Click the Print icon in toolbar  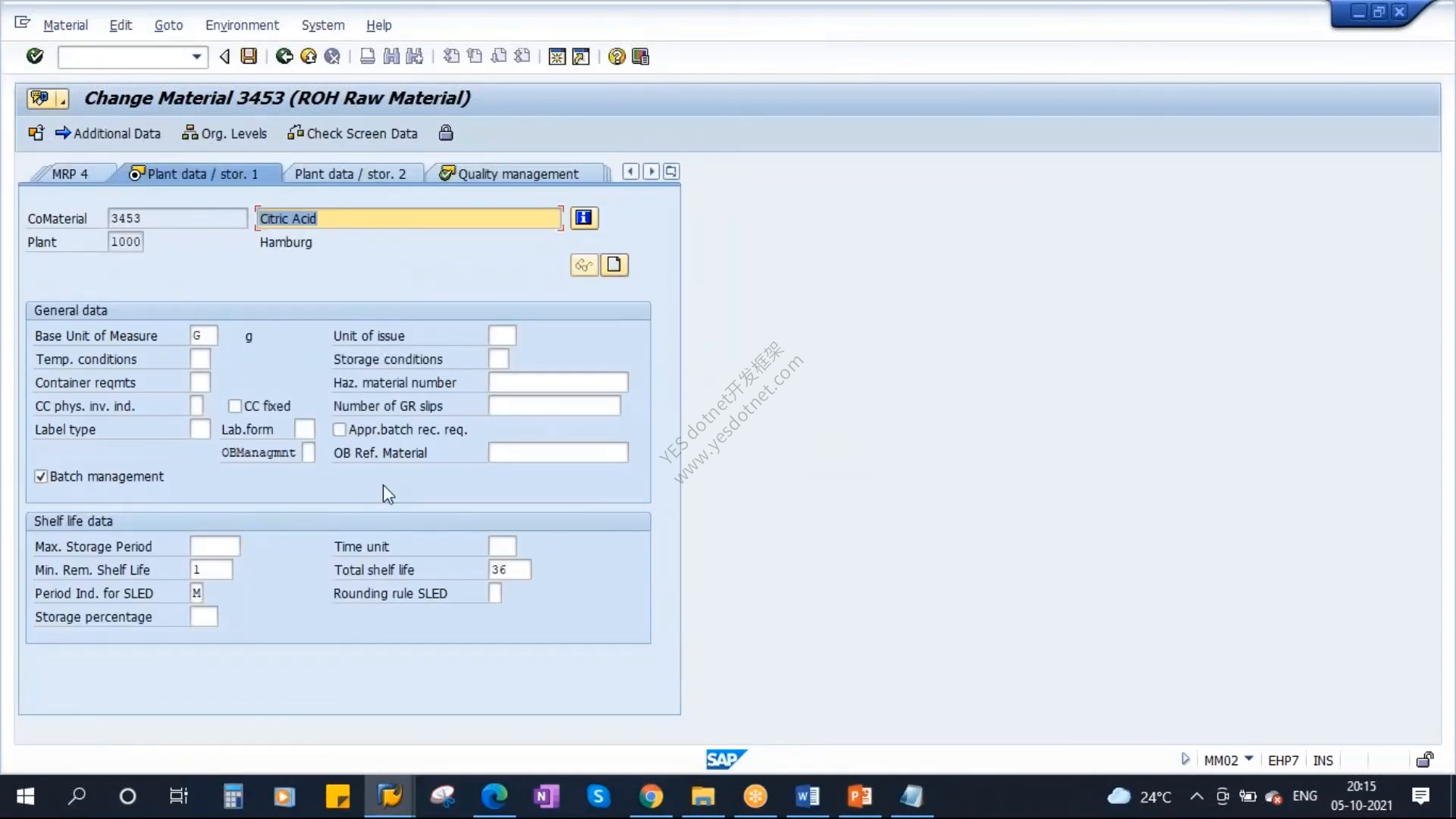[368, 56]
